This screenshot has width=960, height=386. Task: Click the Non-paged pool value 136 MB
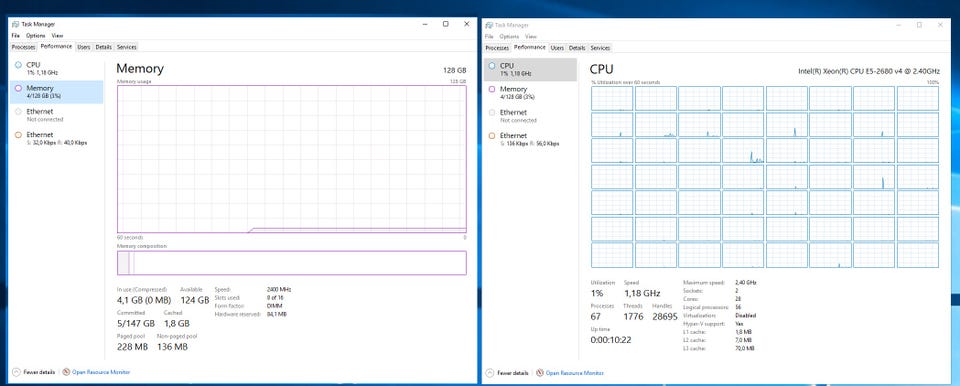click(x=172, y=347)
